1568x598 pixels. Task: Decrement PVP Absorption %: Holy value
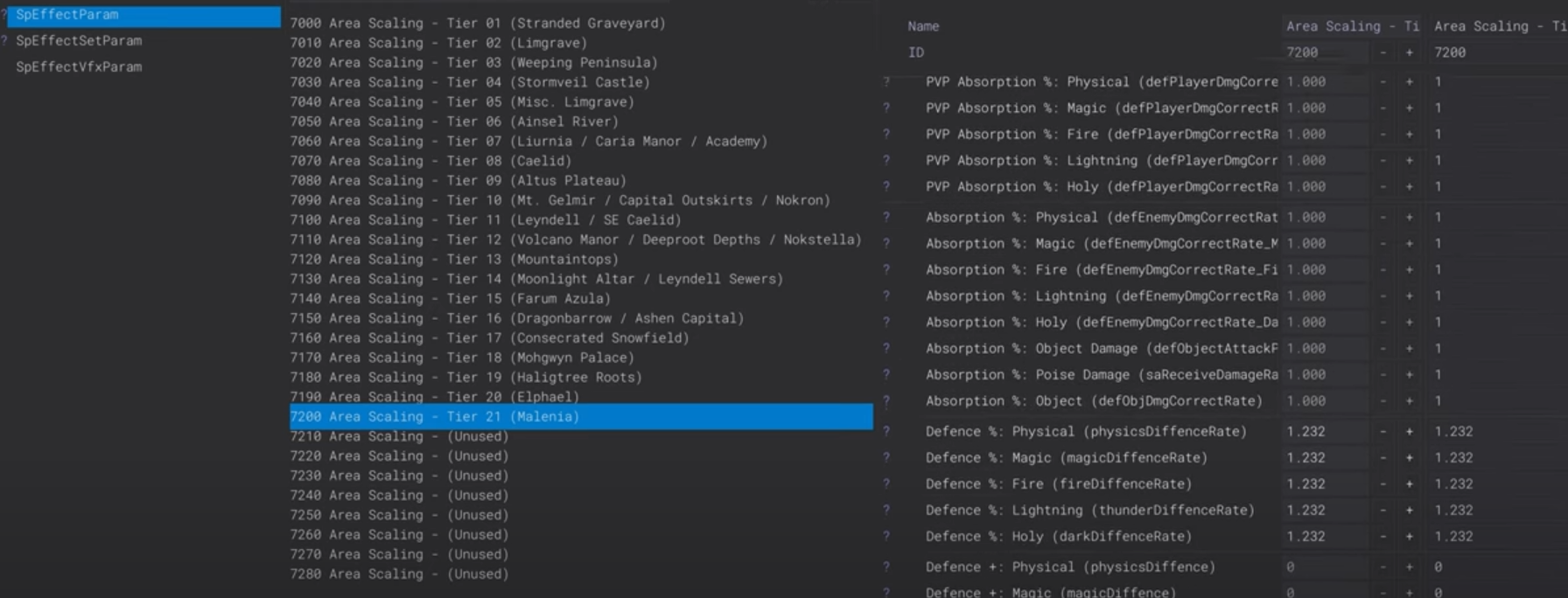[x=1382, y=187]
